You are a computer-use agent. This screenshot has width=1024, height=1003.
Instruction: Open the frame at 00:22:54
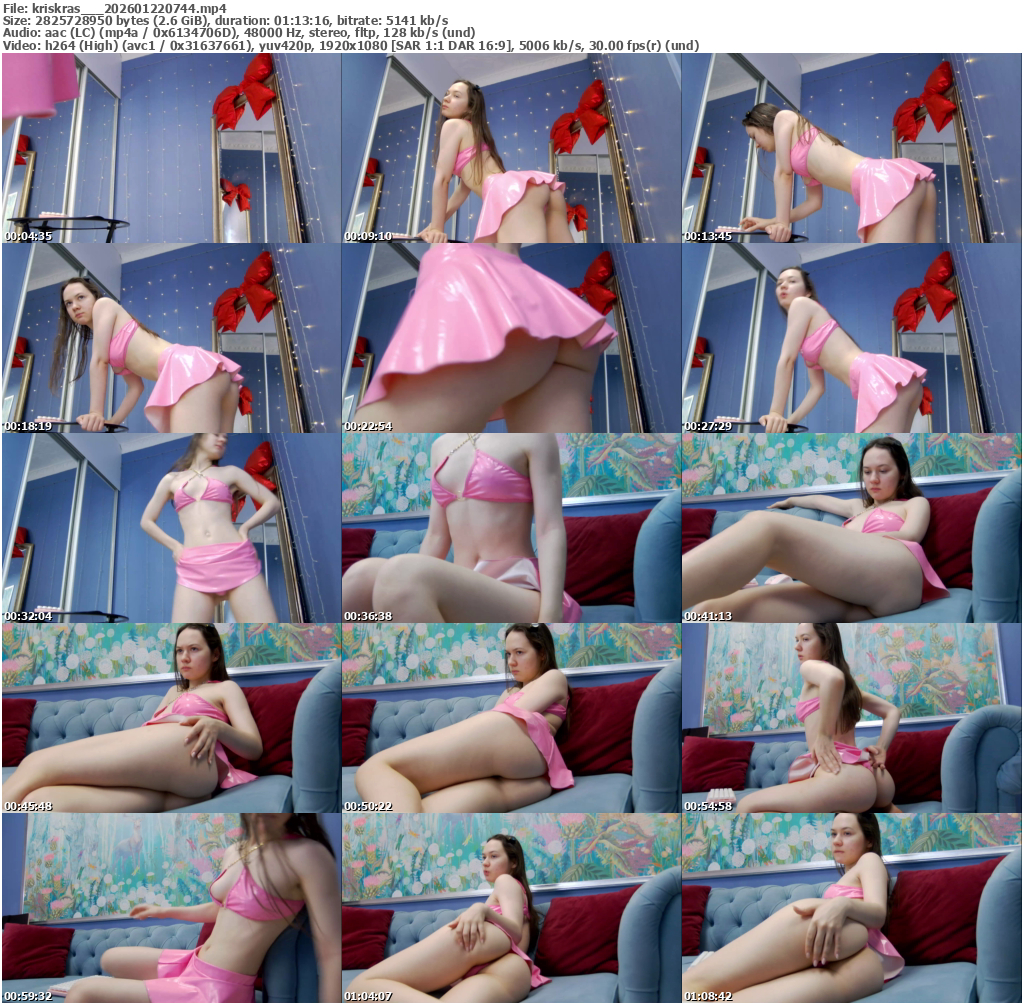[x=511, y=338]
